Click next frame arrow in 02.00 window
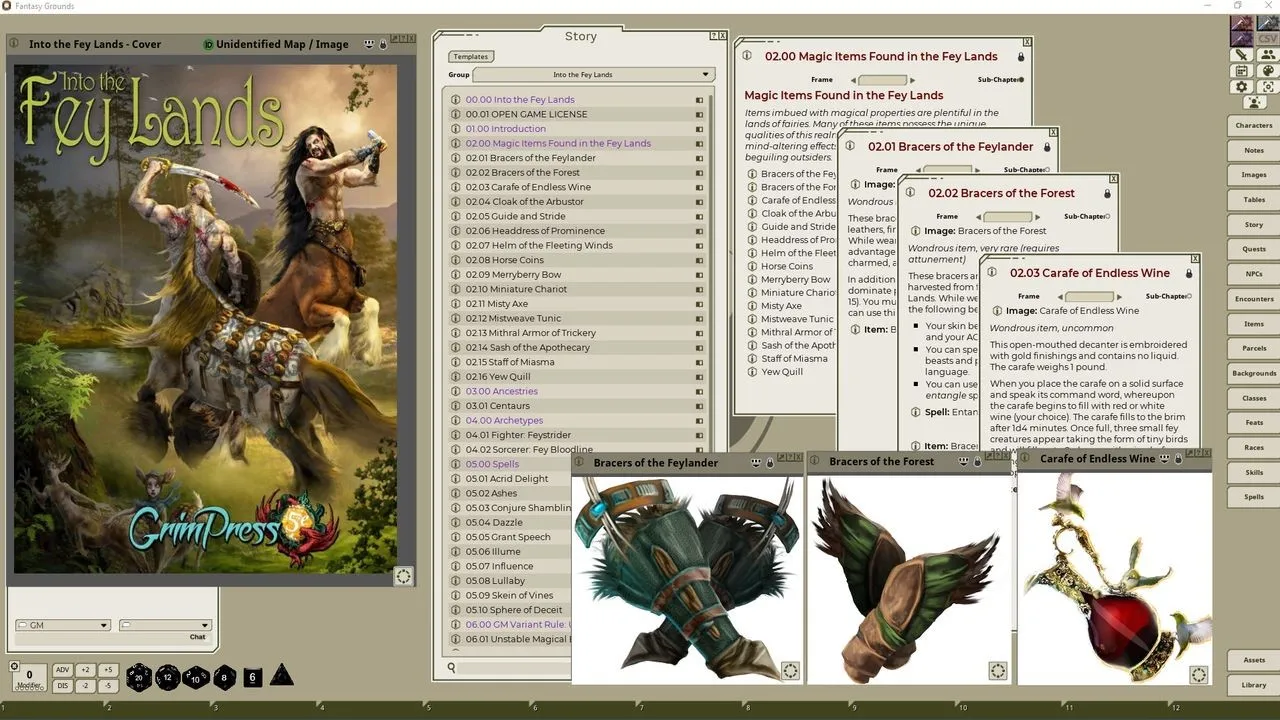 pos(912,80)
